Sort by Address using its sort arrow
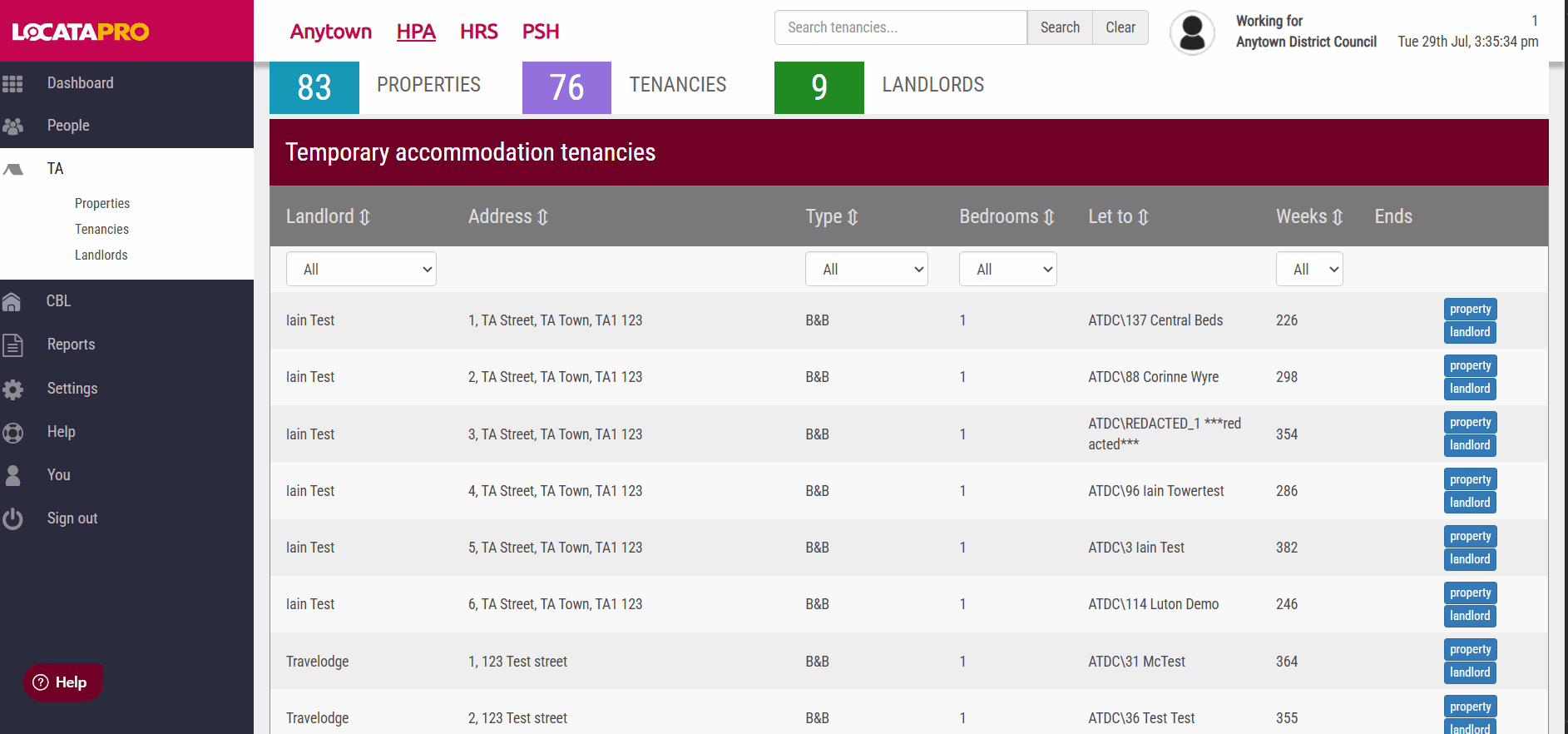 pyautogui.click(x=542, y=217)
